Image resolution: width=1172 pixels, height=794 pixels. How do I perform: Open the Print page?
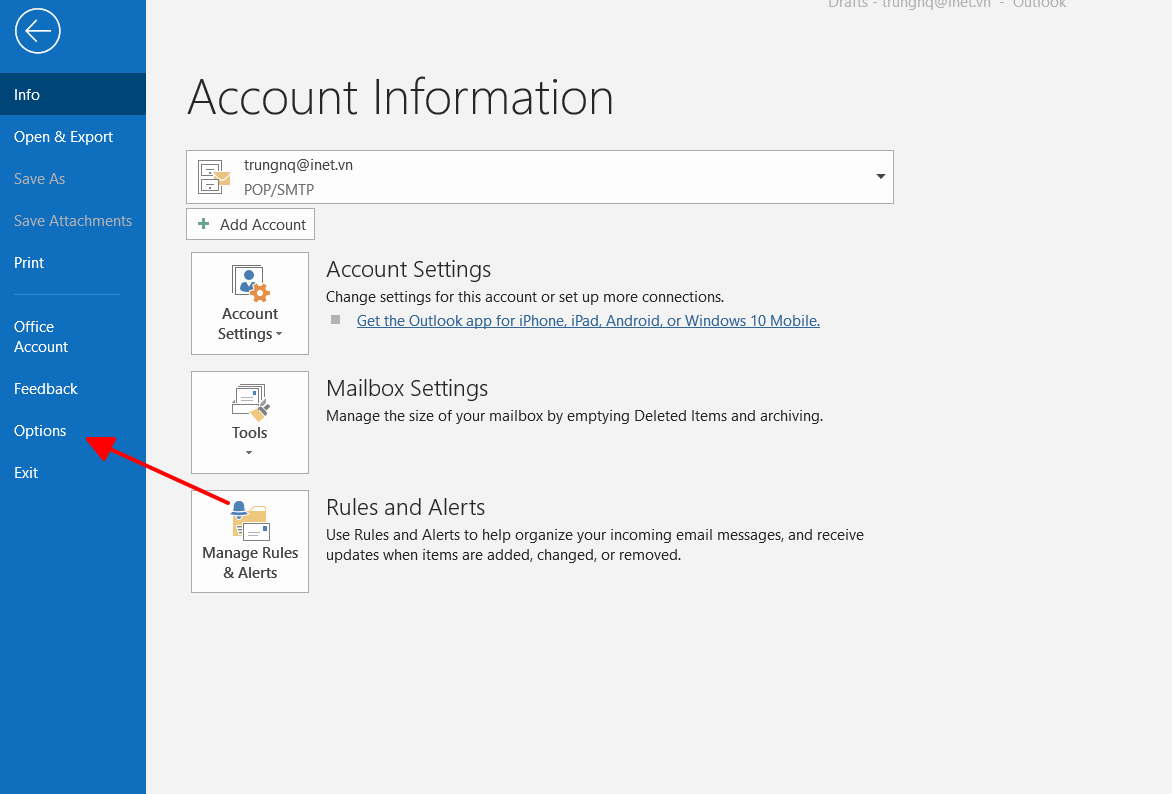(x=73, y=262)
